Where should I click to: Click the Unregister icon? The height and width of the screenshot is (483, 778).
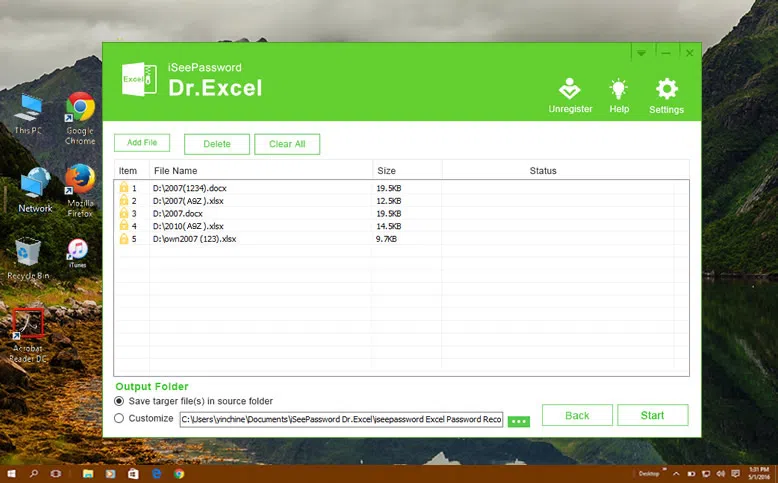[570, 89]
